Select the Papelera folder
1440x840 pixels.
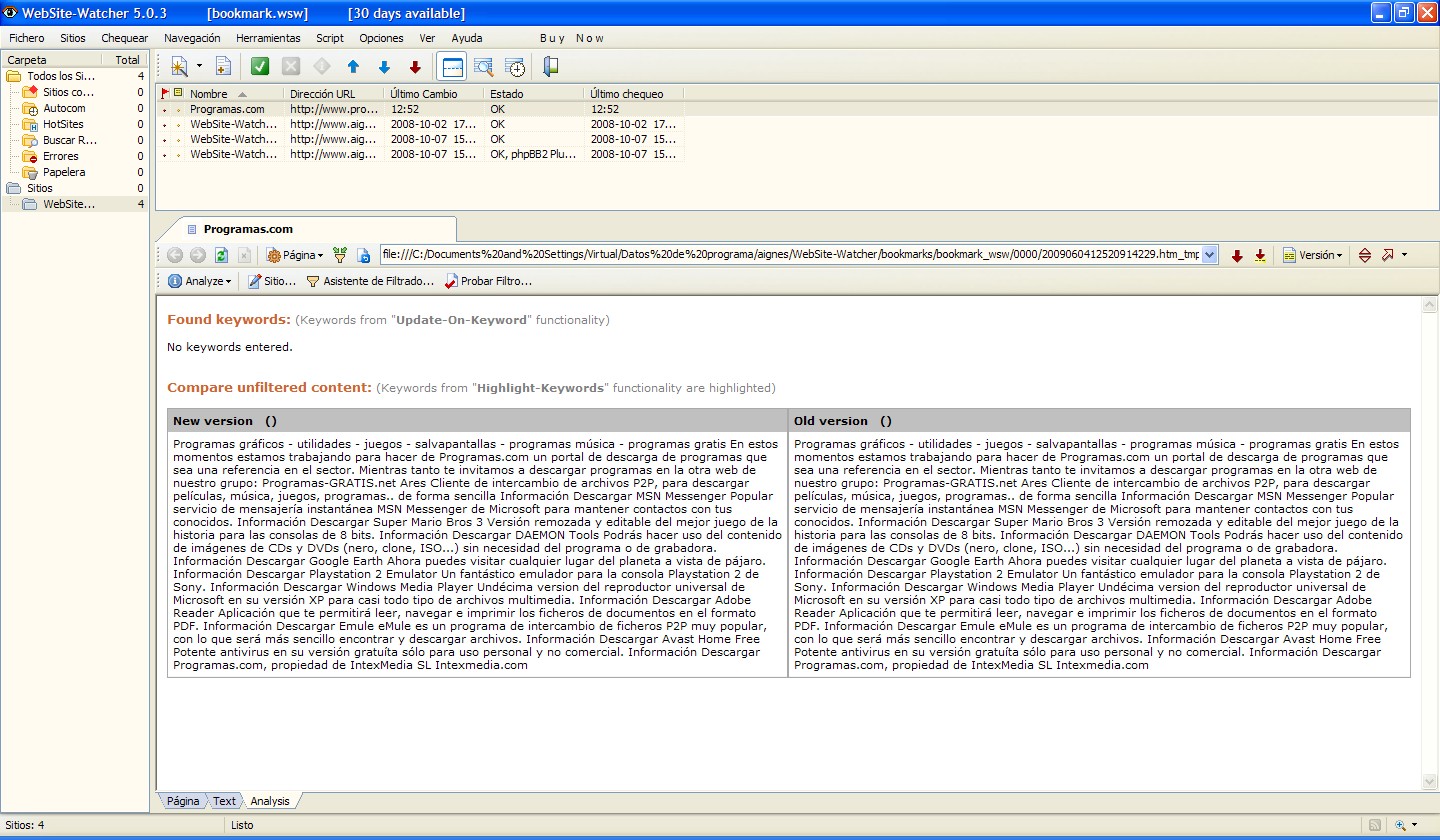pyautogui.click(x=64, y=172)
